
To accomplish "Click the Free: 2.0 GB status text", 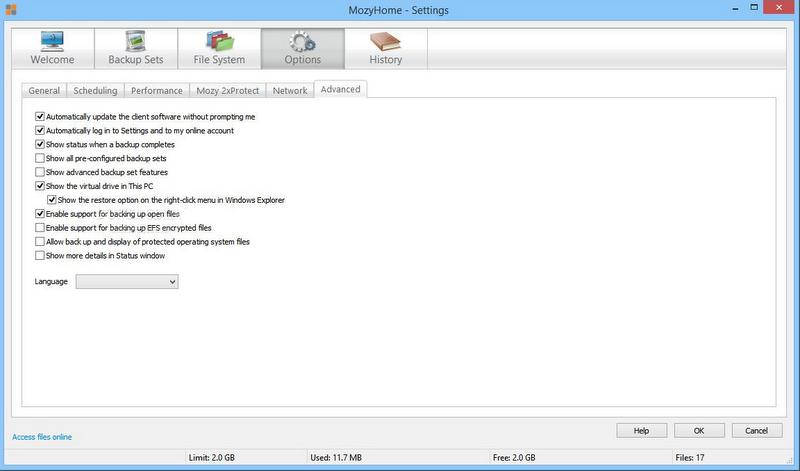I will pos(514,458).
